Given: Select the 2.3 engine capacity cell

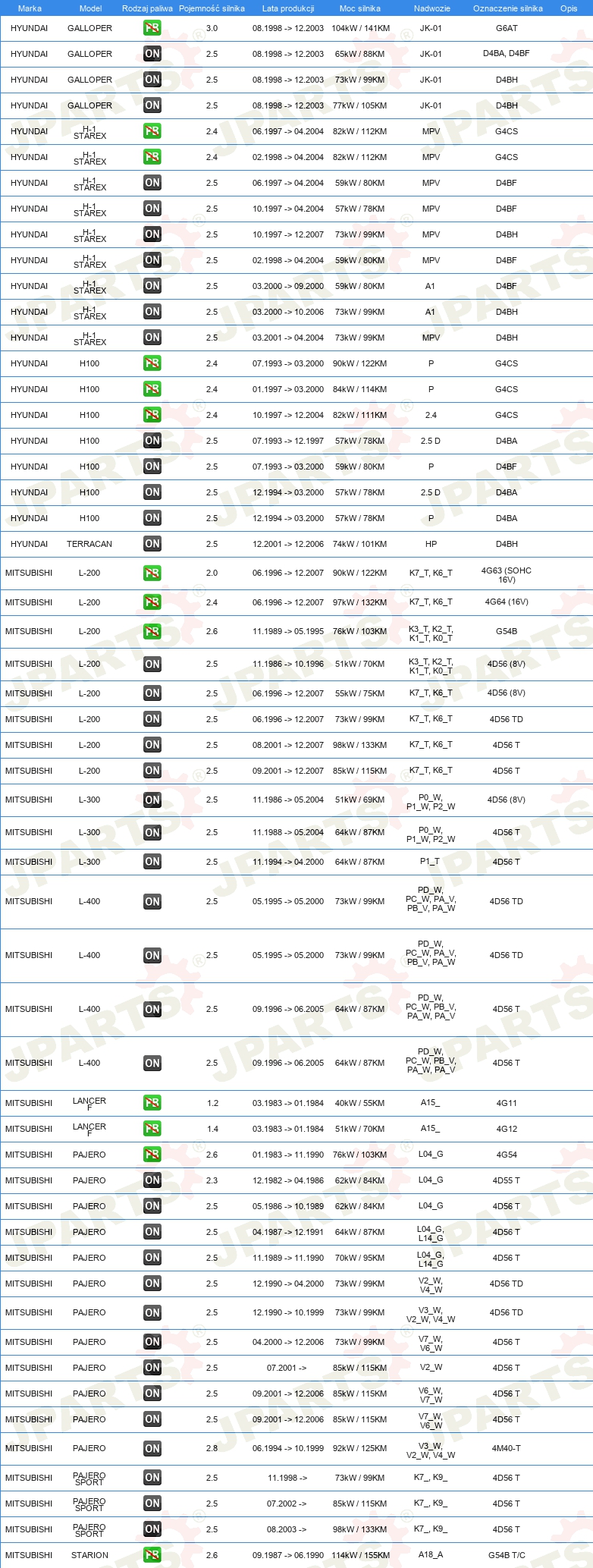Looking at the screenshot, I should [x=212, y=1180].
